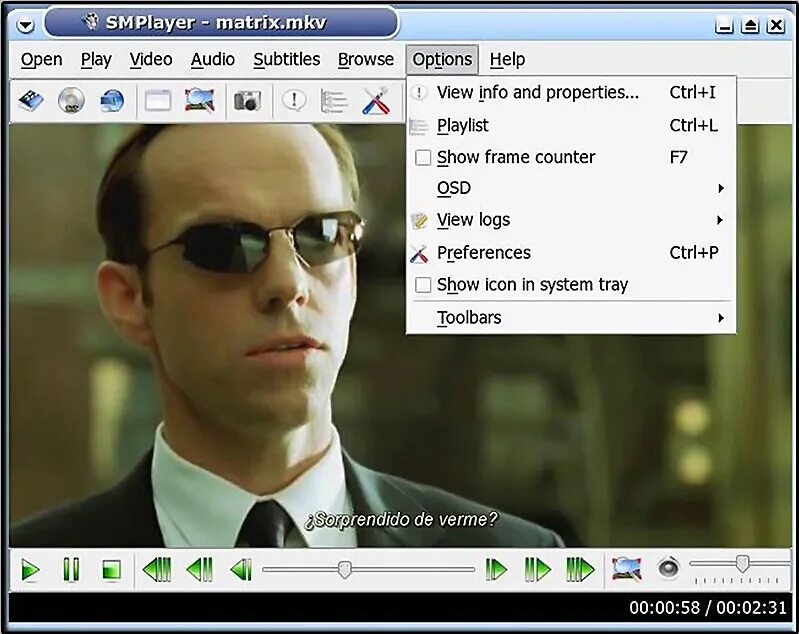Click the seek slider handle
Screen dimensions: 799x634
(345, 569)
